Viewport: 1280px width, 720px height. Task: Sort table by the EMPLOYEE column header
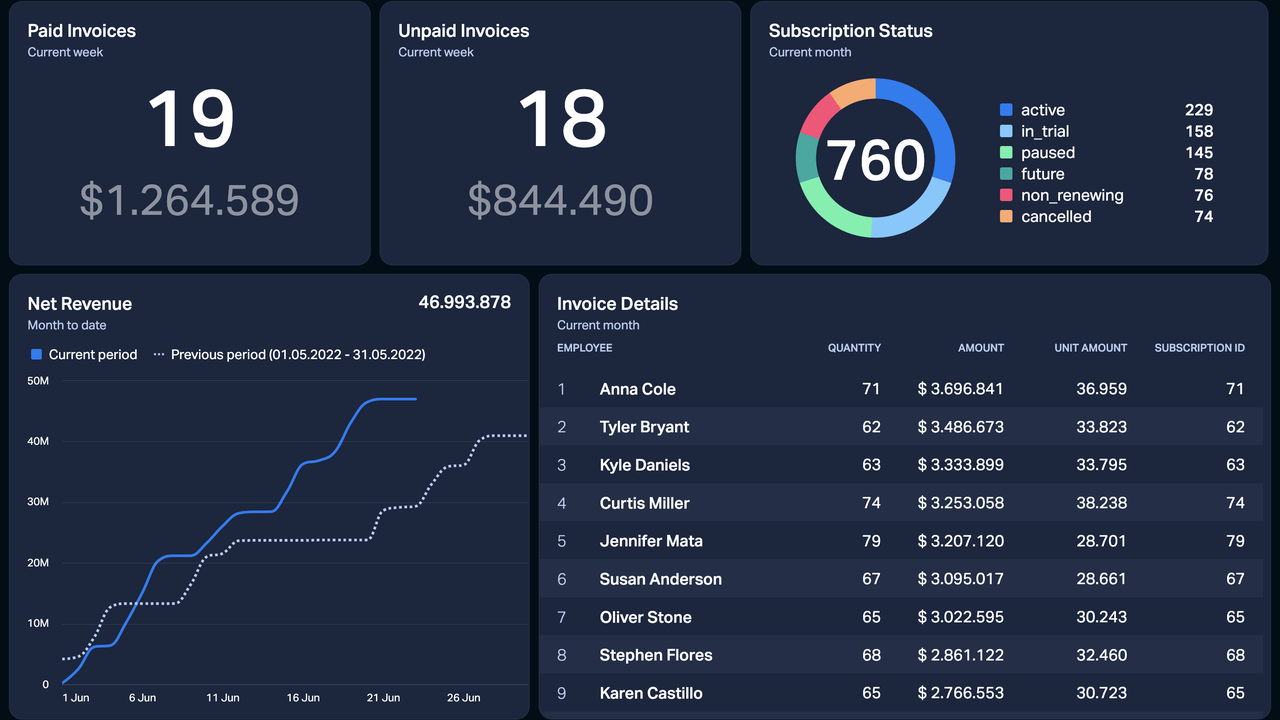[x=584, y=348]
